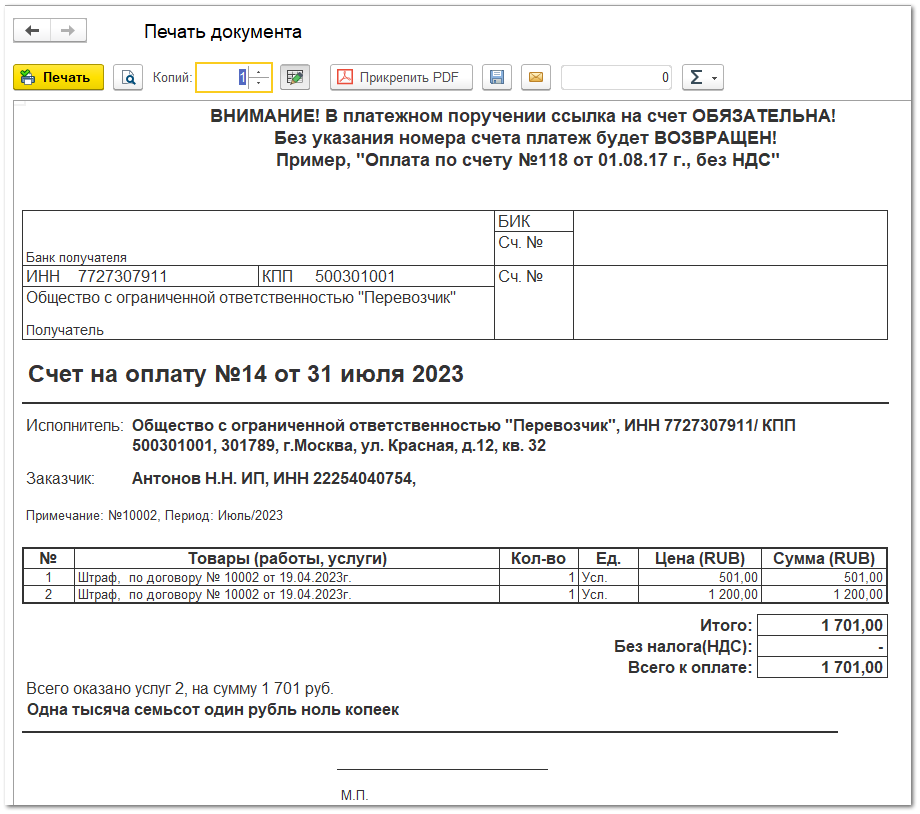The width and height of the screenshot is (920, 814).
Task: Click the Всего к оплате amount cell
Action: [x=821, y=667]
